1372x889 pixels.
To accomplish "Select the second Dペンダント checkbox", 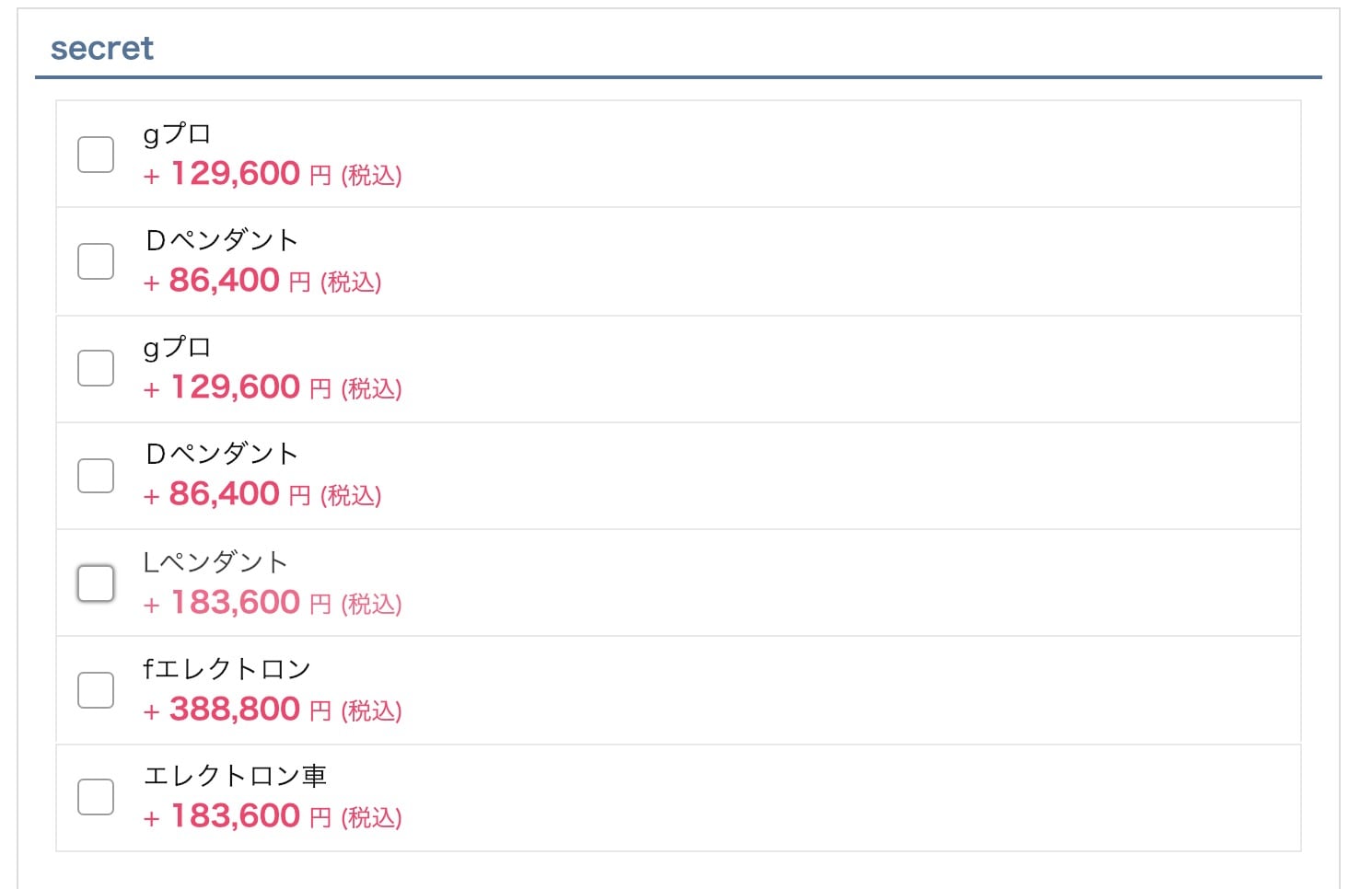I will 96,476.
